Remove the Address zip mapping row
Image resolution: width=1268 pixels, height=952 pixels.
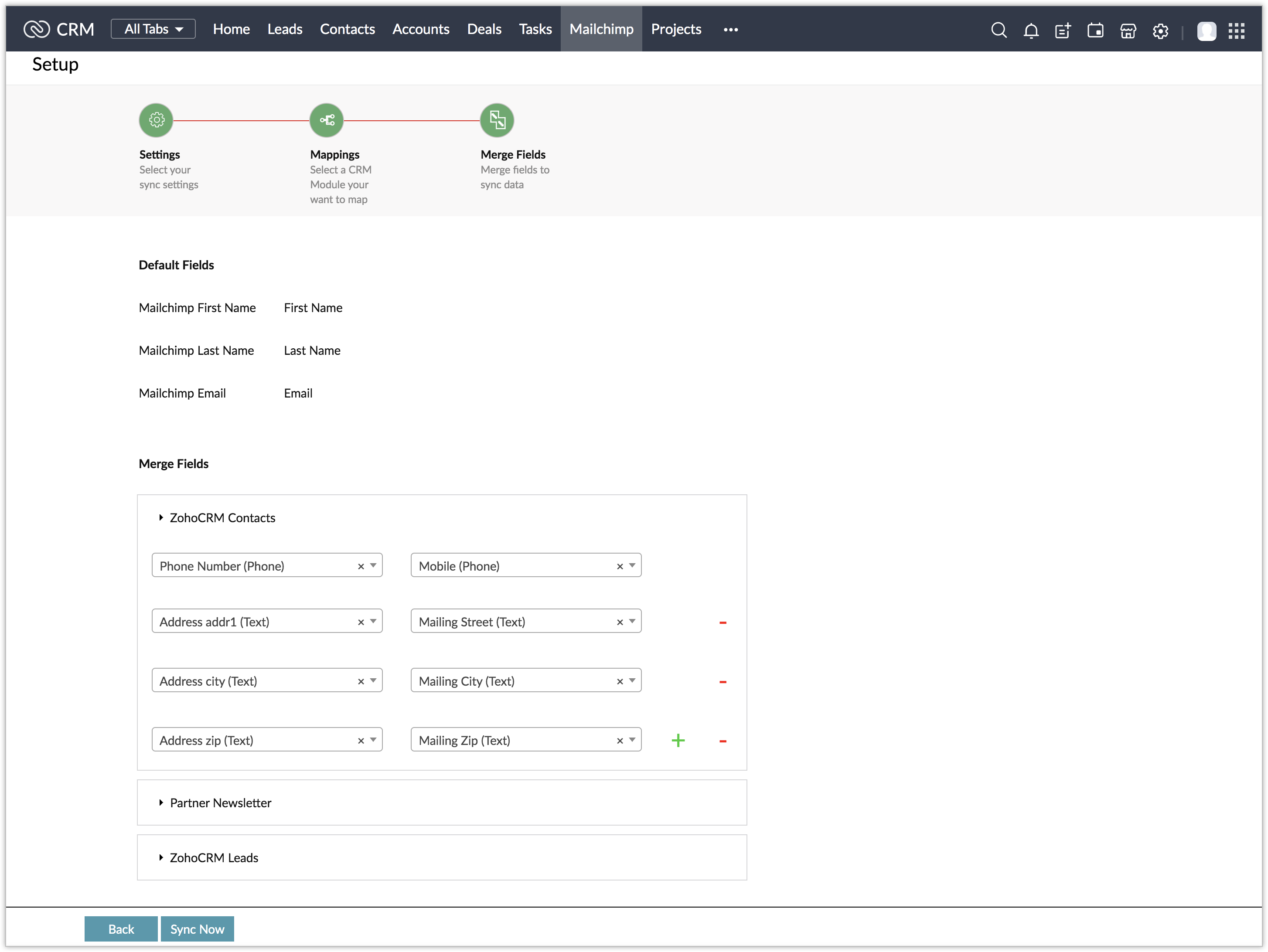click(x=722, y=741)
